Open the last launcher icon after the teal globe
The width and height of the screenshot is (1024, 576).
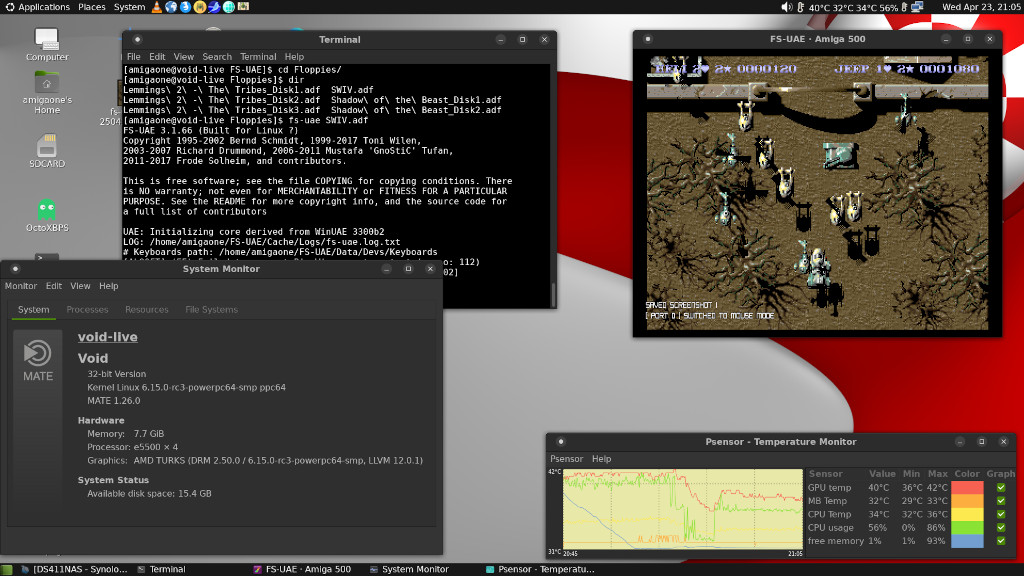tap(243, 7)
